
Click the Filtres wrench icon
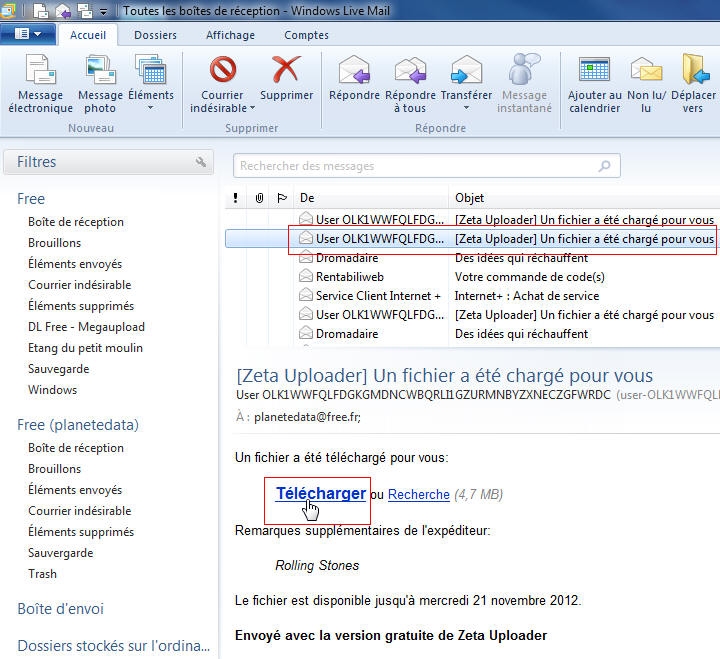click(201, 162)
